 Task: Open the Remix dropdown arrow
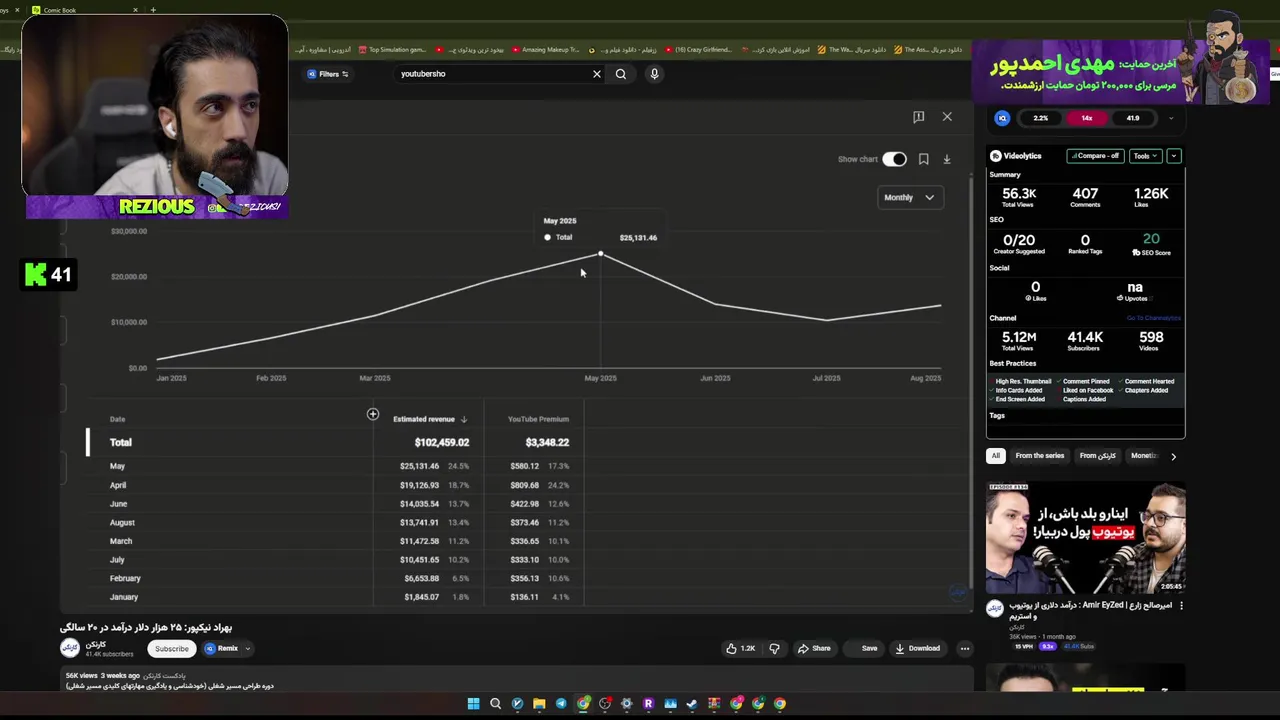point(248,648)
